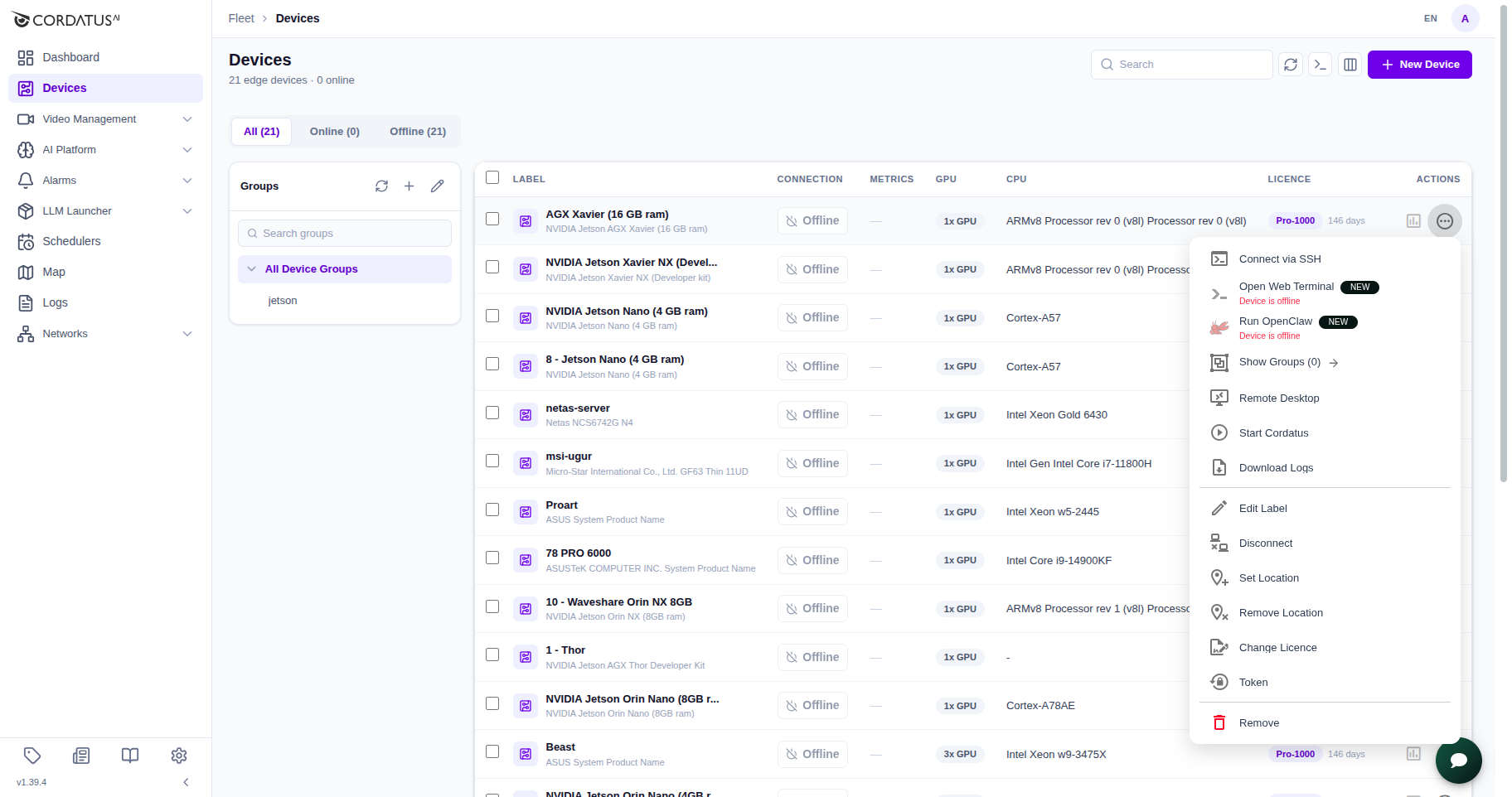Select Change Licence option
The width and height of the screenshot is (1512, 797).
[1325, 648]
